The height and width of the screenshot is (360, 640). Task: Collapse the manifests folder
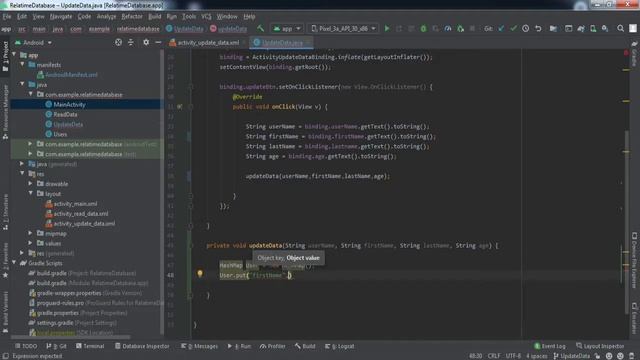point(22,64)
